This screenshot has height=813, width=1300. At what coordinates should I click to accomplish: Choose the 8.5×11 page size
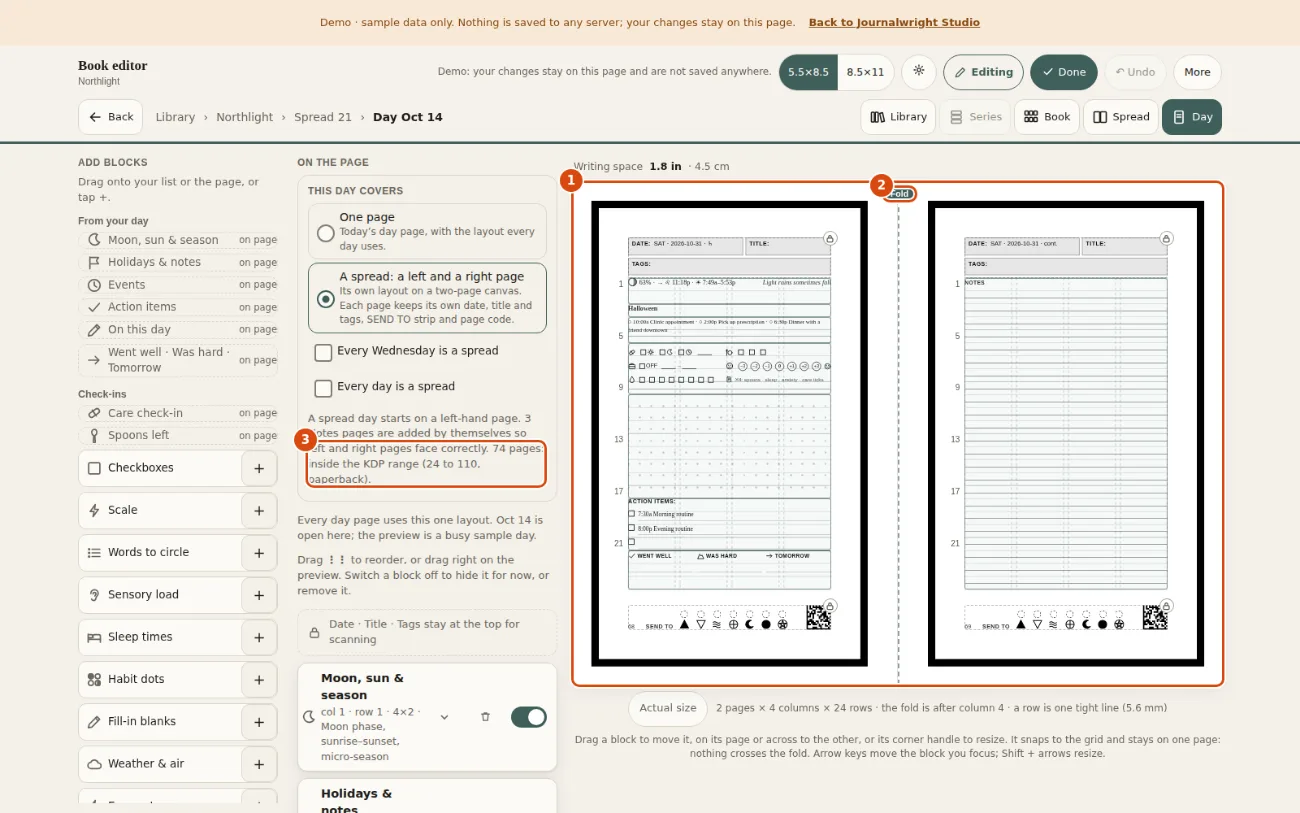coord(865,72)
